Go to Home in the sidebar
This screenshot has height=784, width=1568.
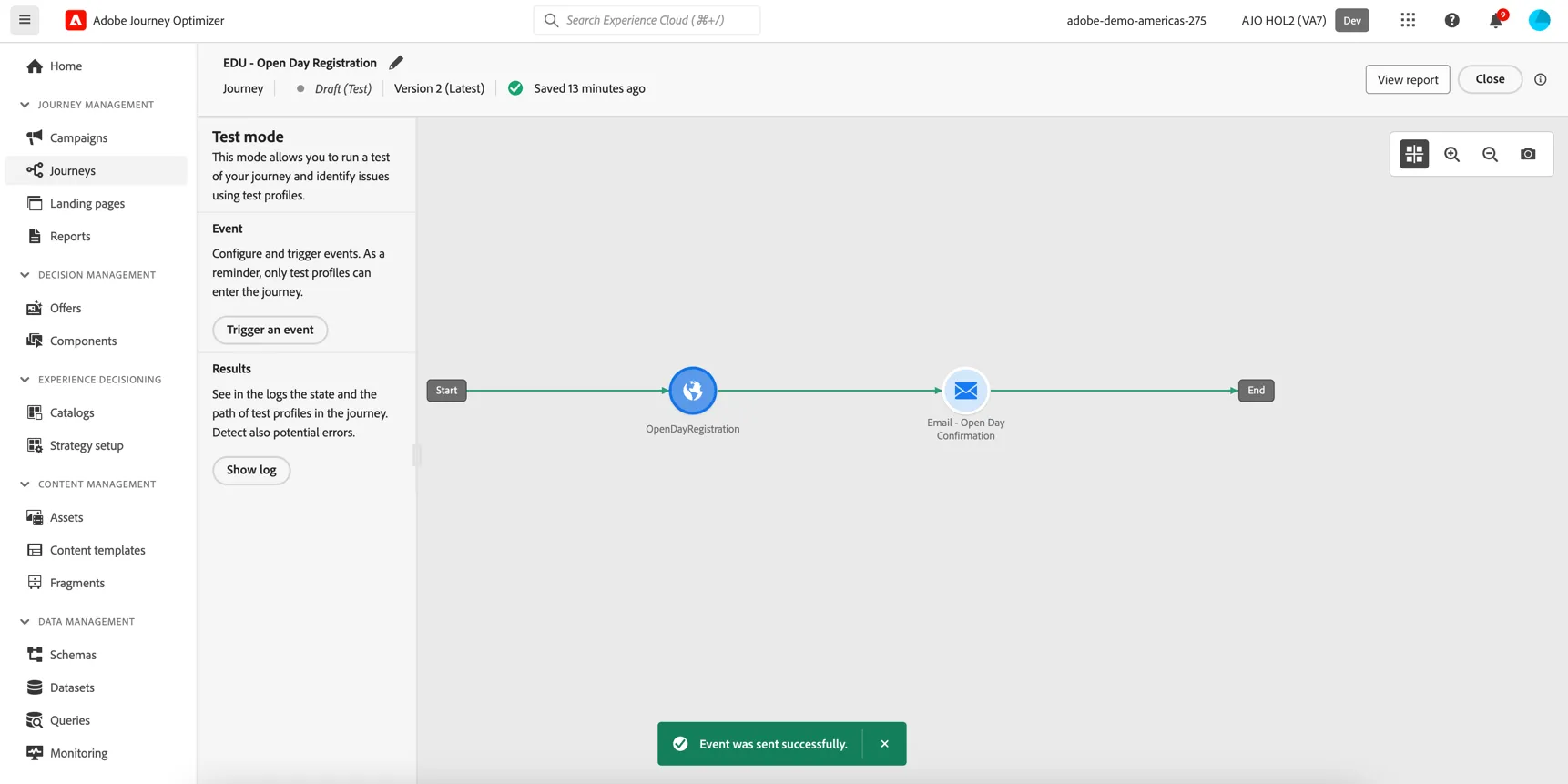pos(97,66)
